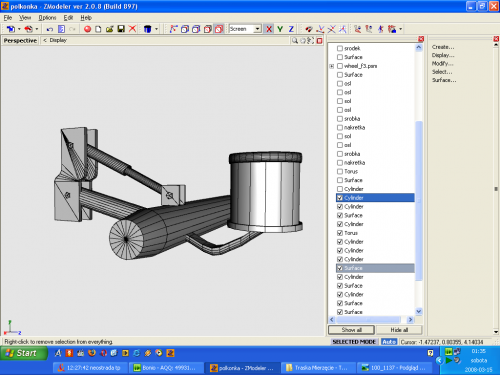Viewport: 500px width, 375px height.
Task: Click the blue bucket icon in toolbar
Action: point(147,29)
